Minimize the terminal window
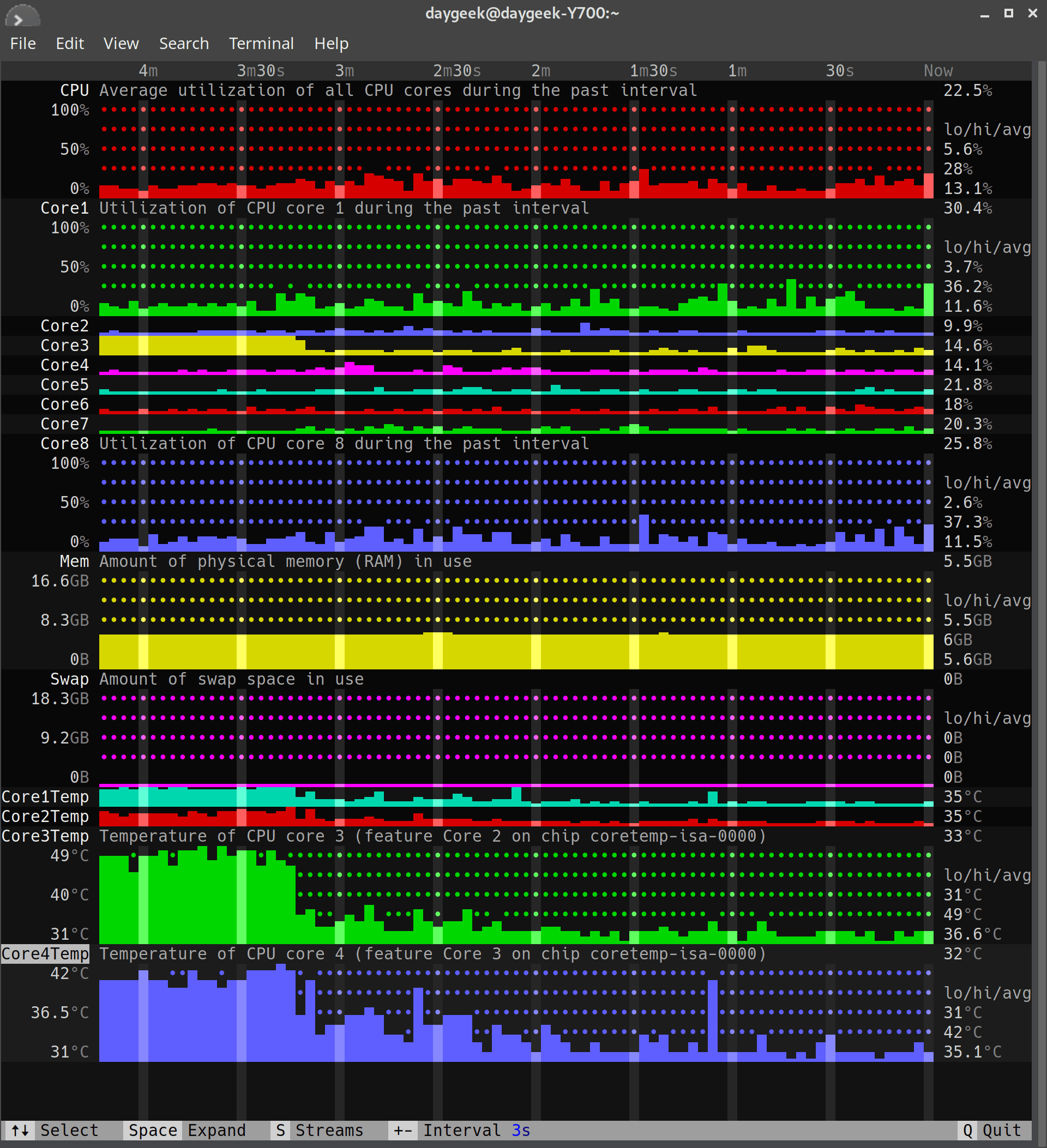 pos(984,13)
